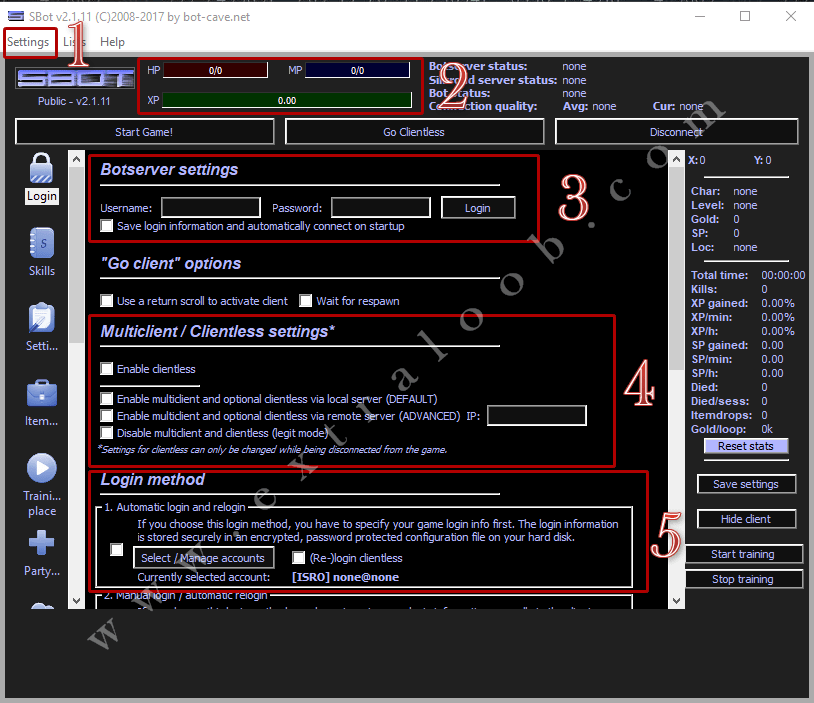Screen dimensions: 814x703
Task: Click the selected account text [ISRO] none@none
Action: 345,577
